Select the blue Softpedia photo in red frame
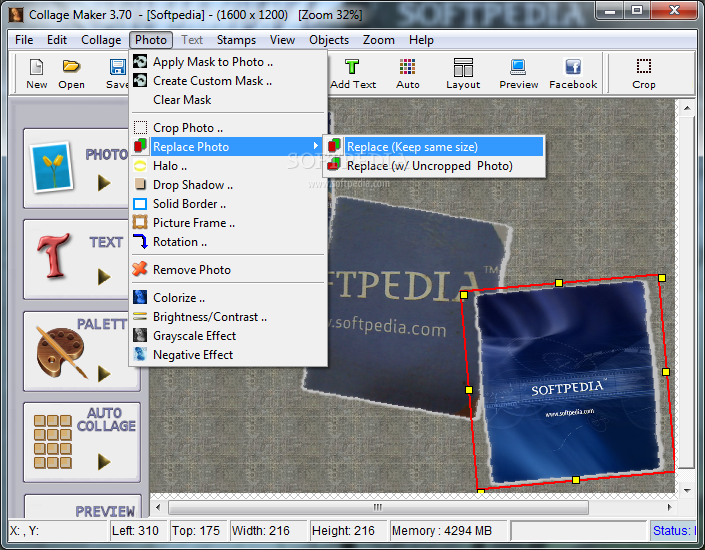 (x=567, y=383)
